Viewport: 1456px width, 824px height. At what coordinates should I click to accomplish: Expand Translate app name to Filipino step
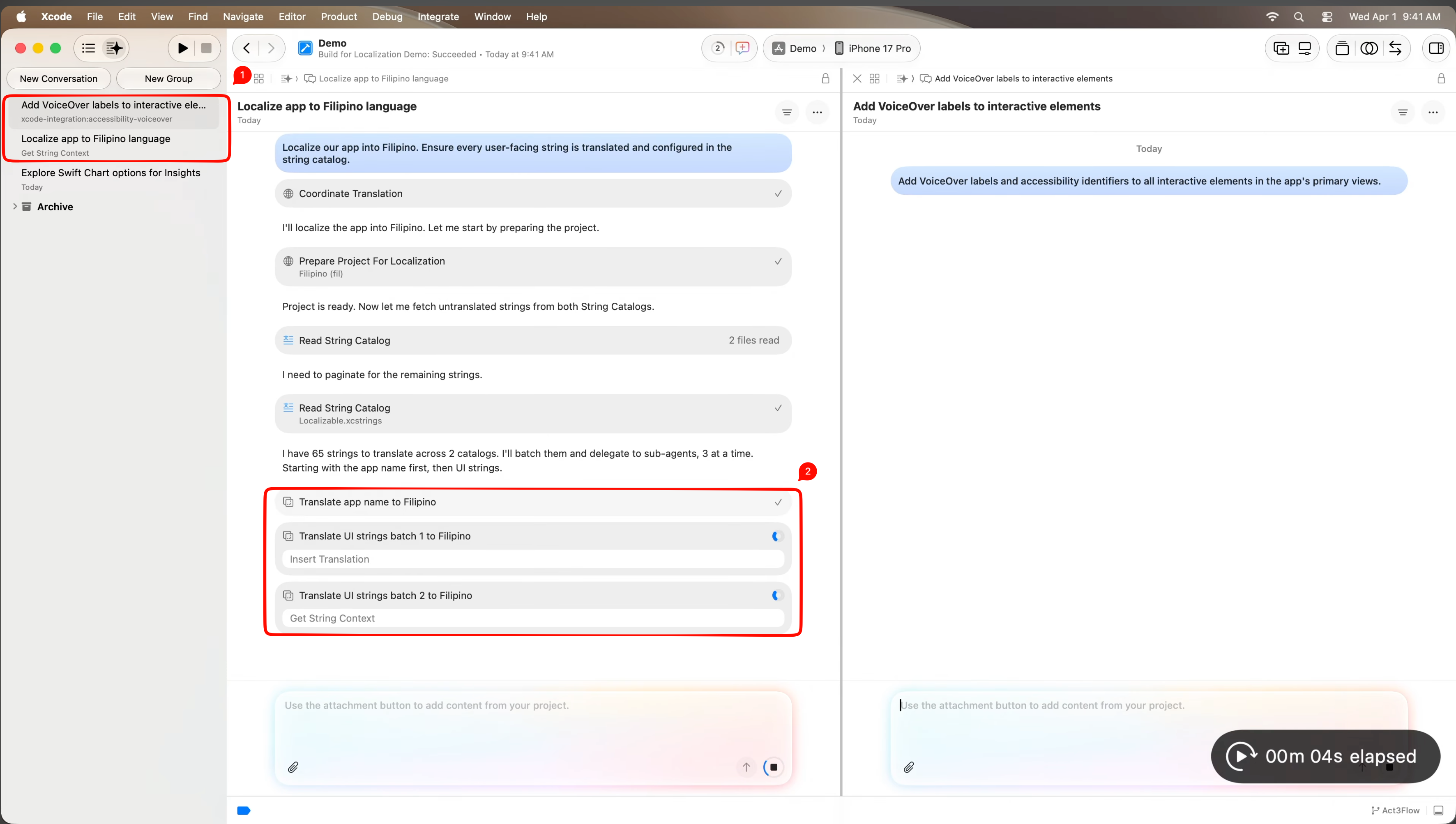533,502
